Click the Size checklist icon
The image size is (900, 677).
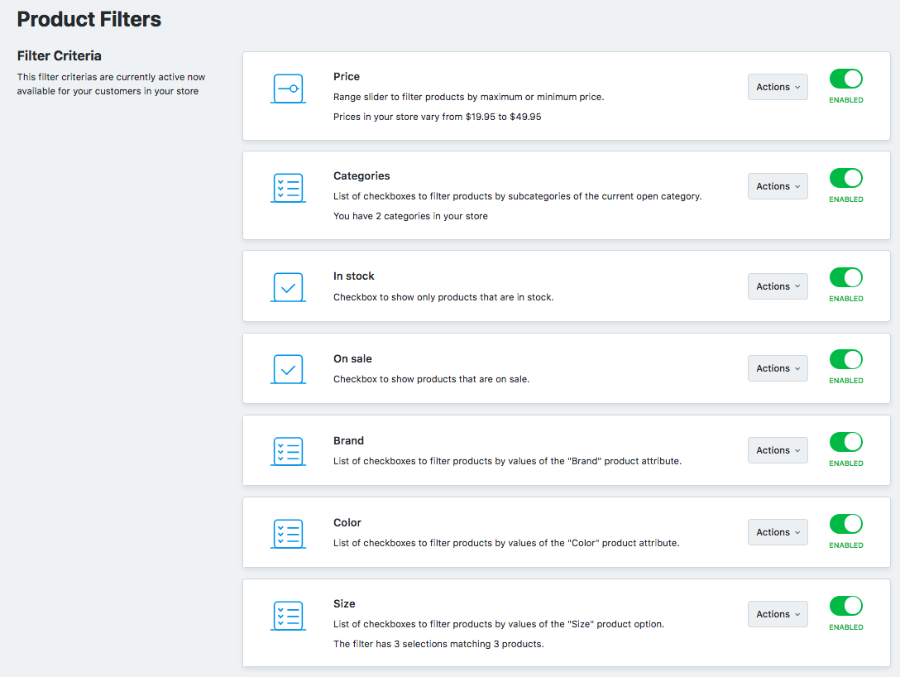click(288, 616)
